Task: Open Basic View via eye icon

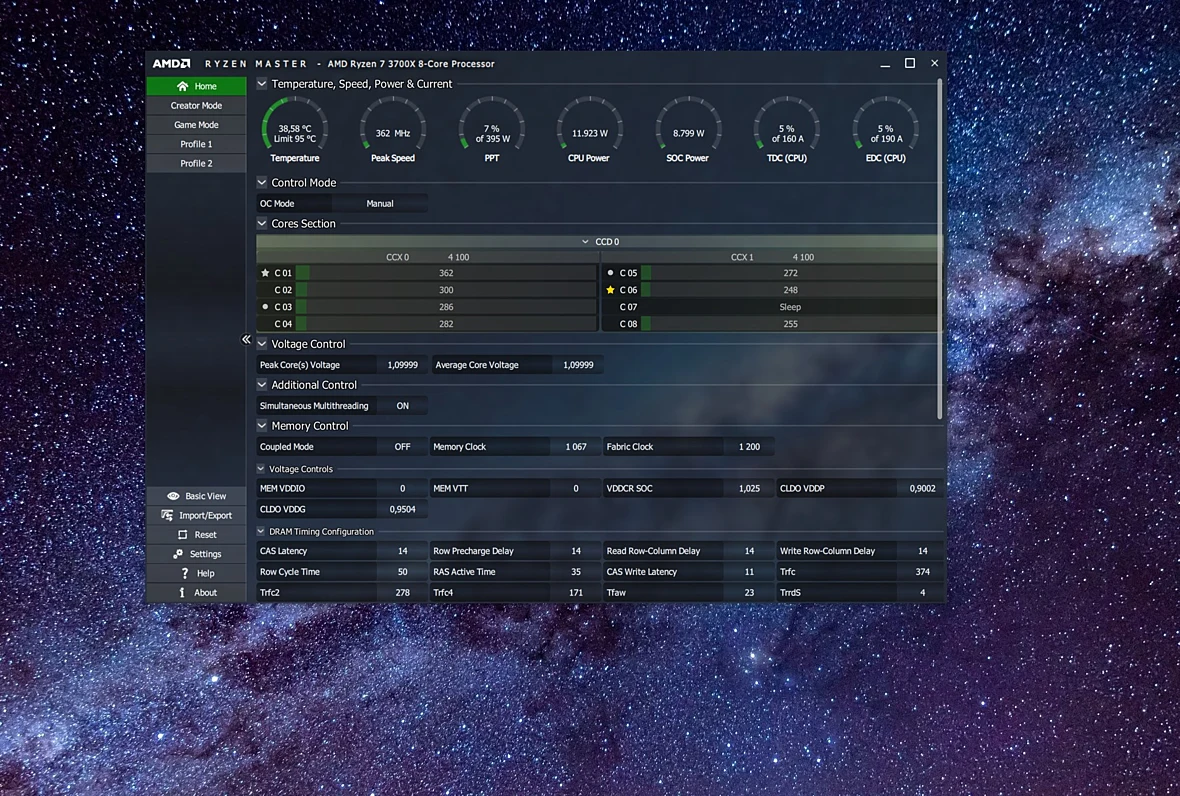Action: pos(173,496)
